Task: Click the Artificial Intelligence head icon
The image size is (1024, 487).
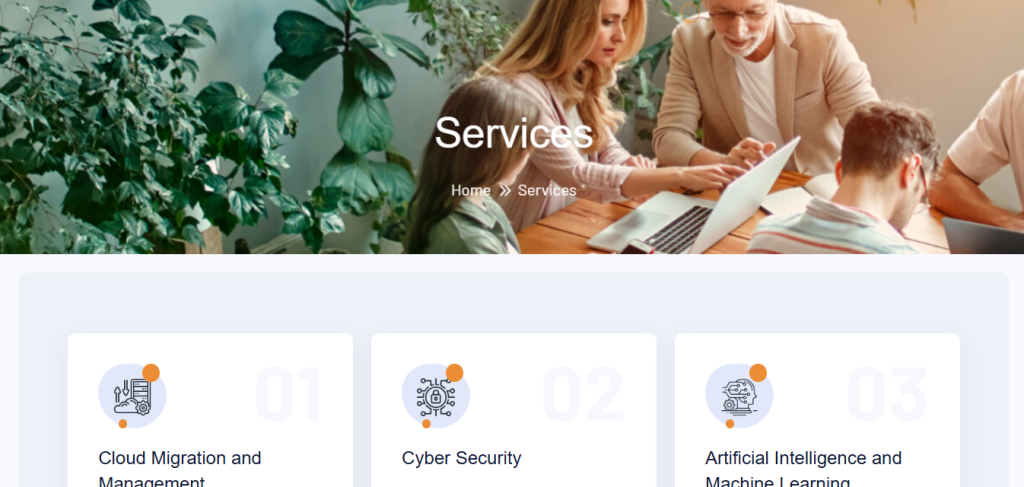Action: [x=739, y=396]
